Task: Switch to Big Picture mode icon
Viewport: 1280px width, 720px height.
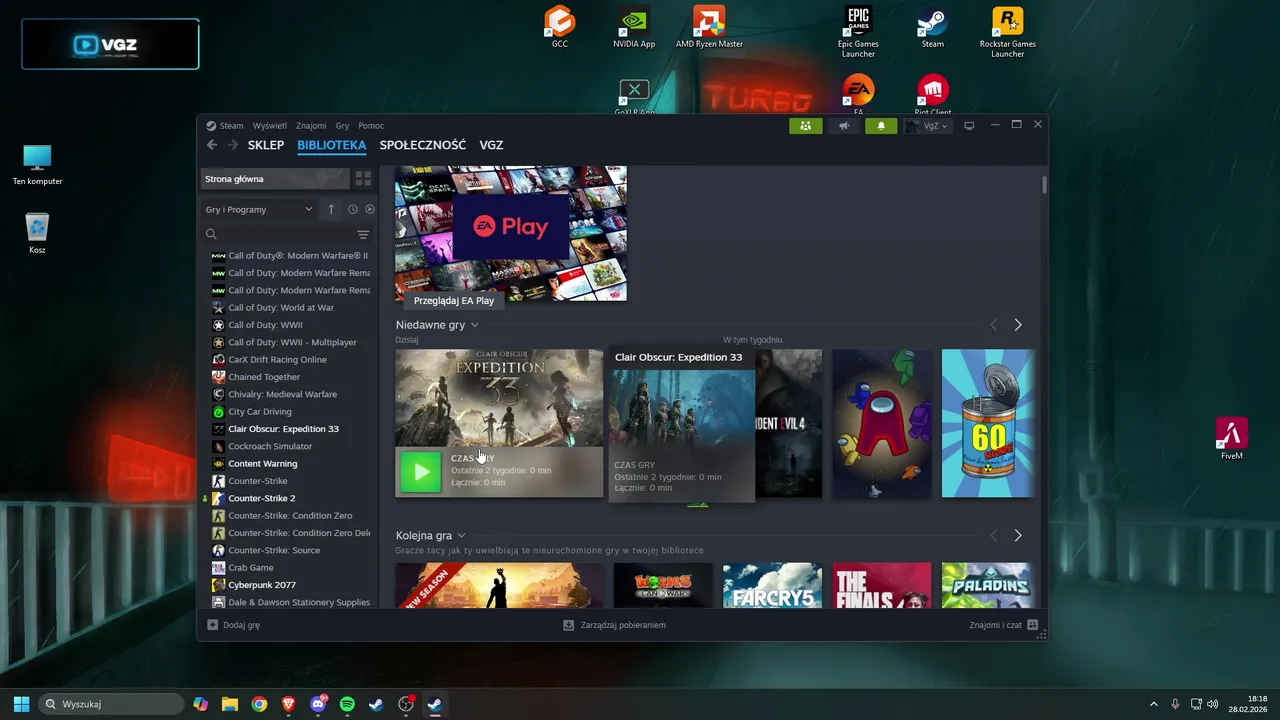Action: click(x=969, y=126)
